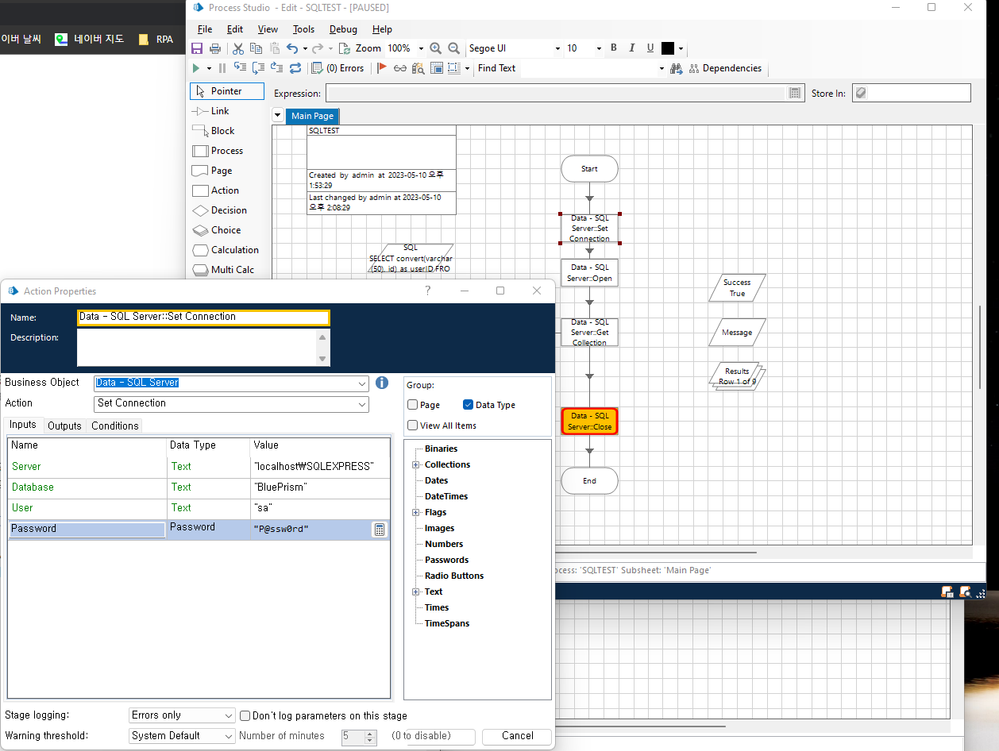Viewport: 999px width, 751px height.
Task: Open the Debug menu
Action: coord(343,29)
